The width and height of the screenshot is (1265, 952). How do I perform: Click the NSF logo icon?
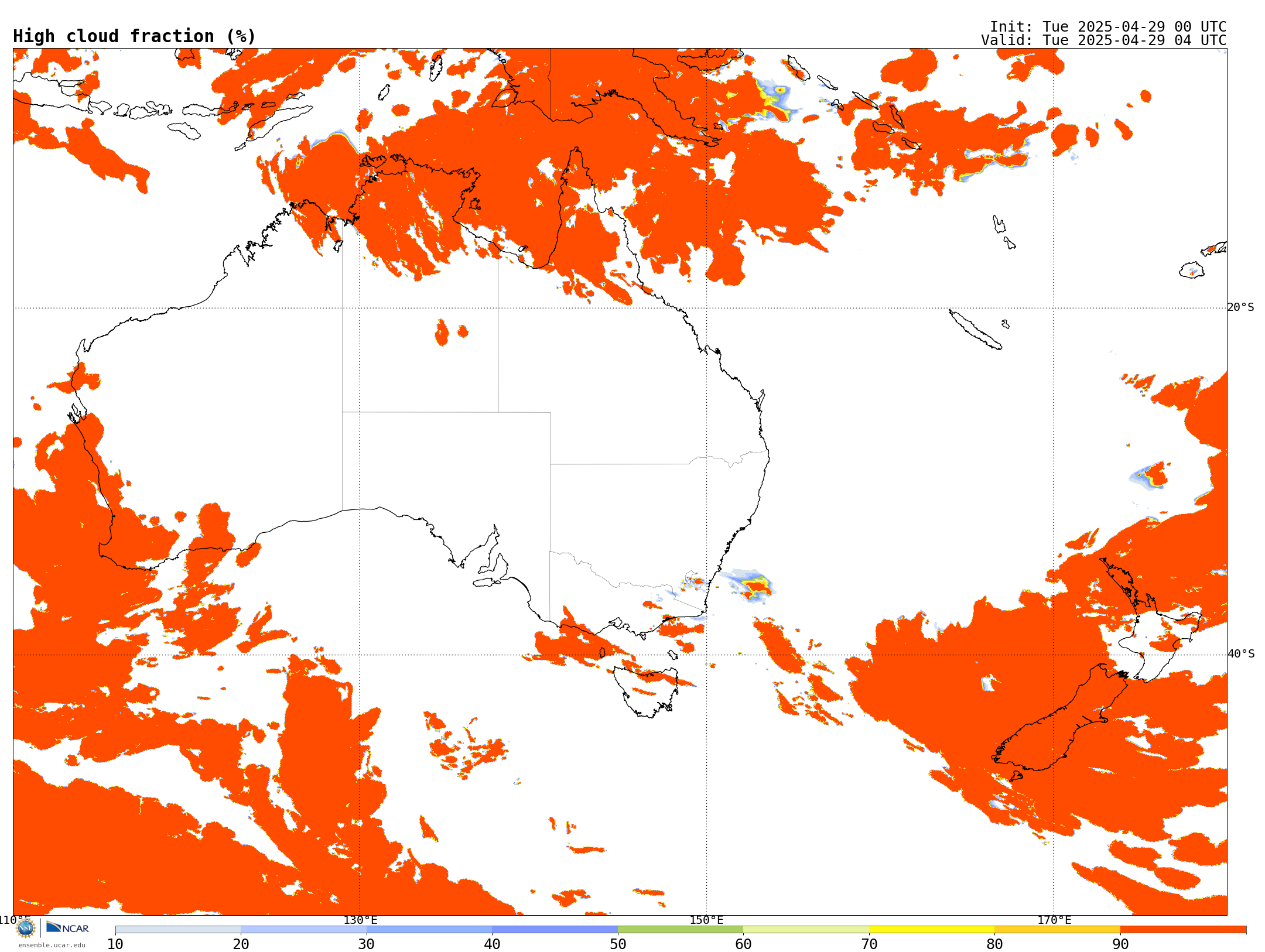pyautogui.click(x=26, y=928)
